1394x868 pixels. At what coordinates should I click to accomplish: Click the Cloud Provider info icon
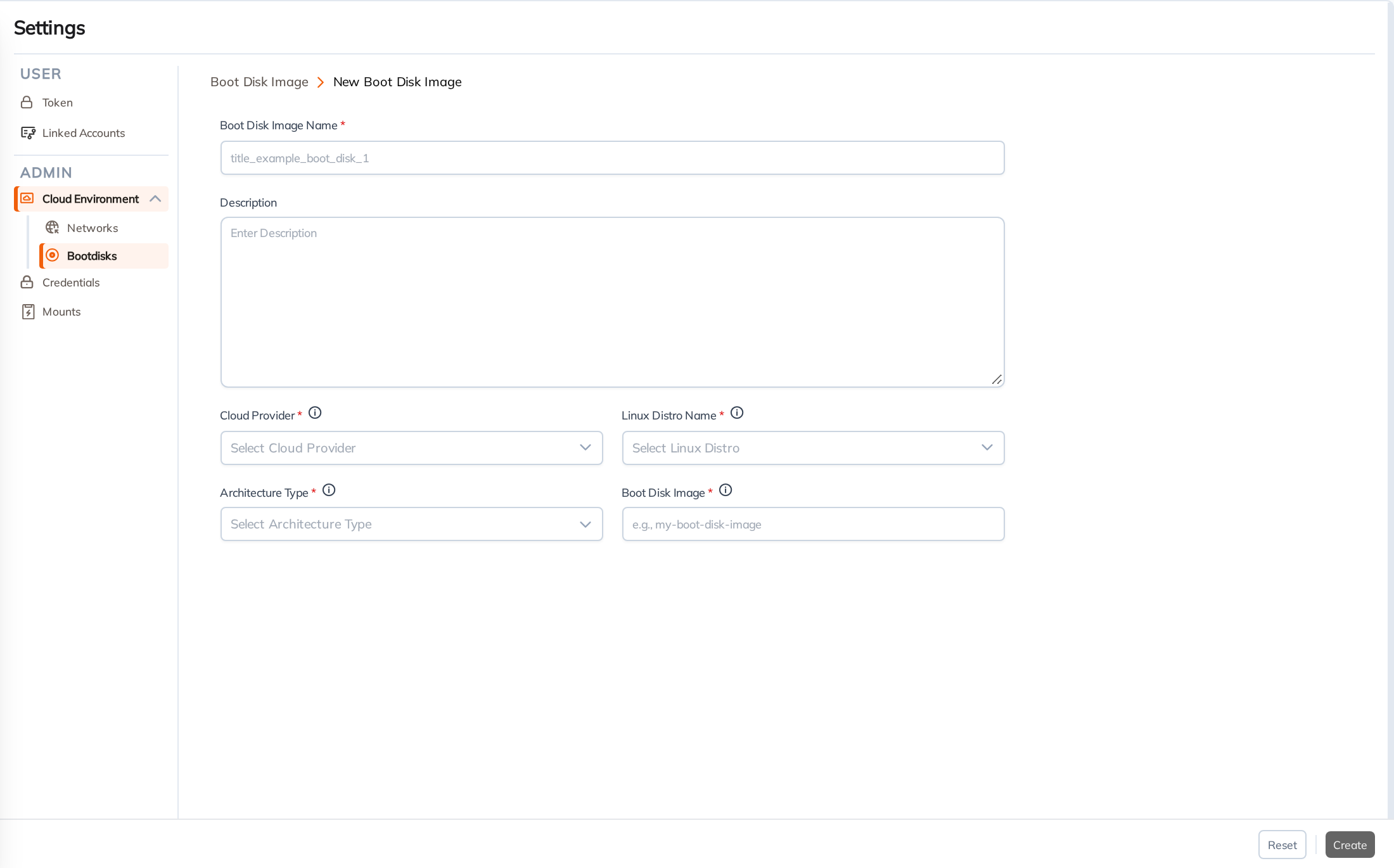click(x=315, y=413)
